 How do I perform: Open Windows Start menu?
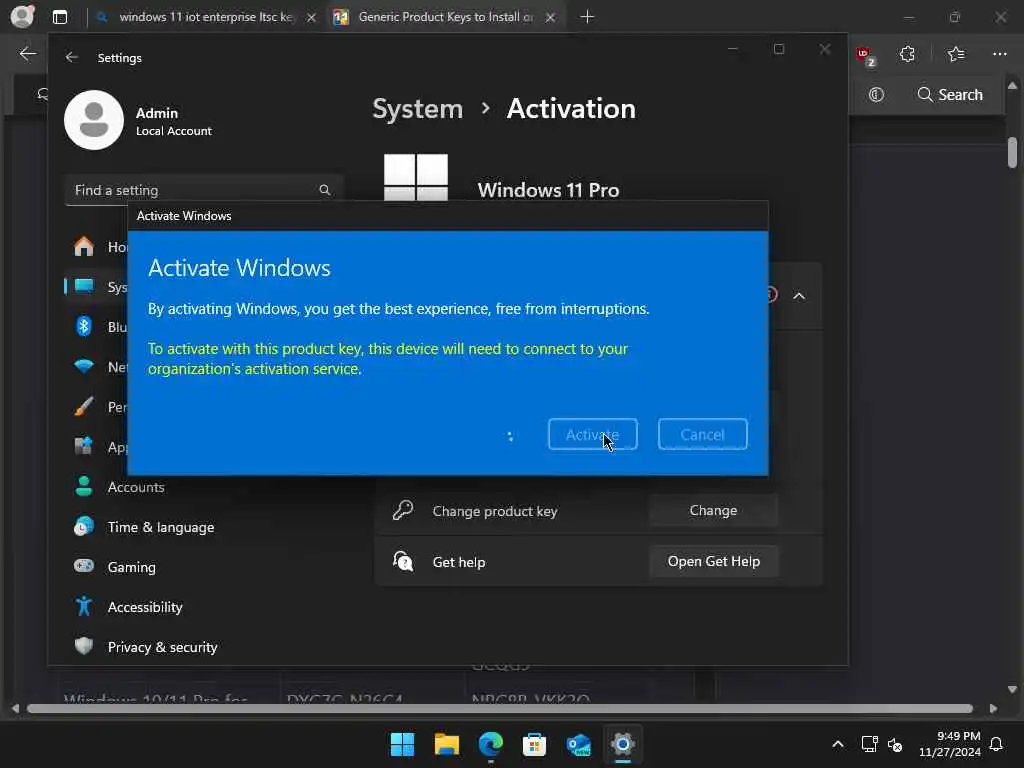pyautogui.click(x=402, y=744)
